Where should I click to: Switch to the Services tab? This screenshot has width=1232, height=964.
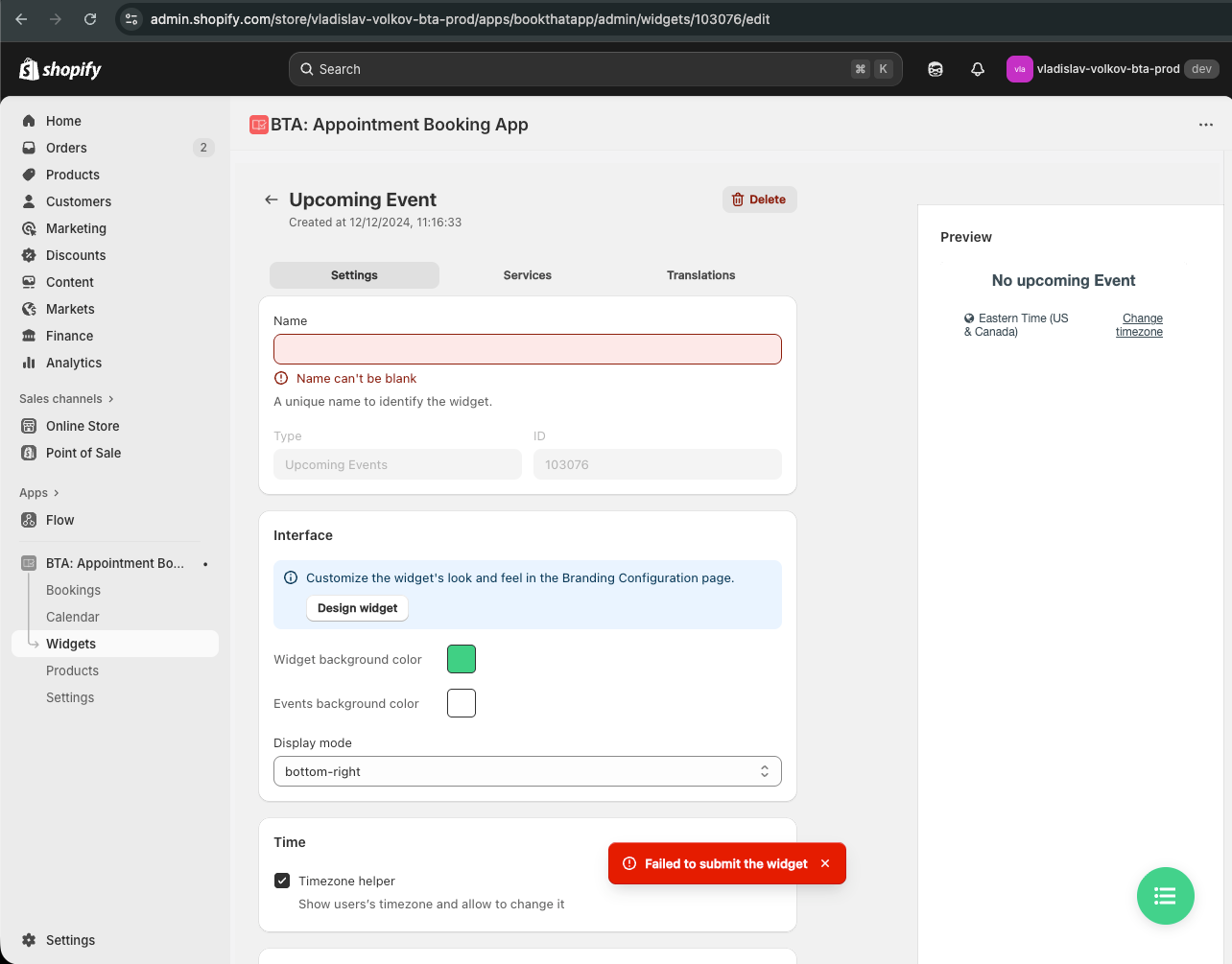[527, 275]
